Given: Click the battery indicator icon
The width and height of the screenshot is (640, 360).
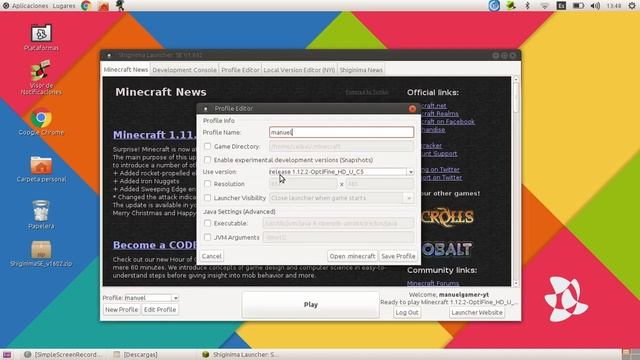Looking at the screenshot, I should click(578, 6).
